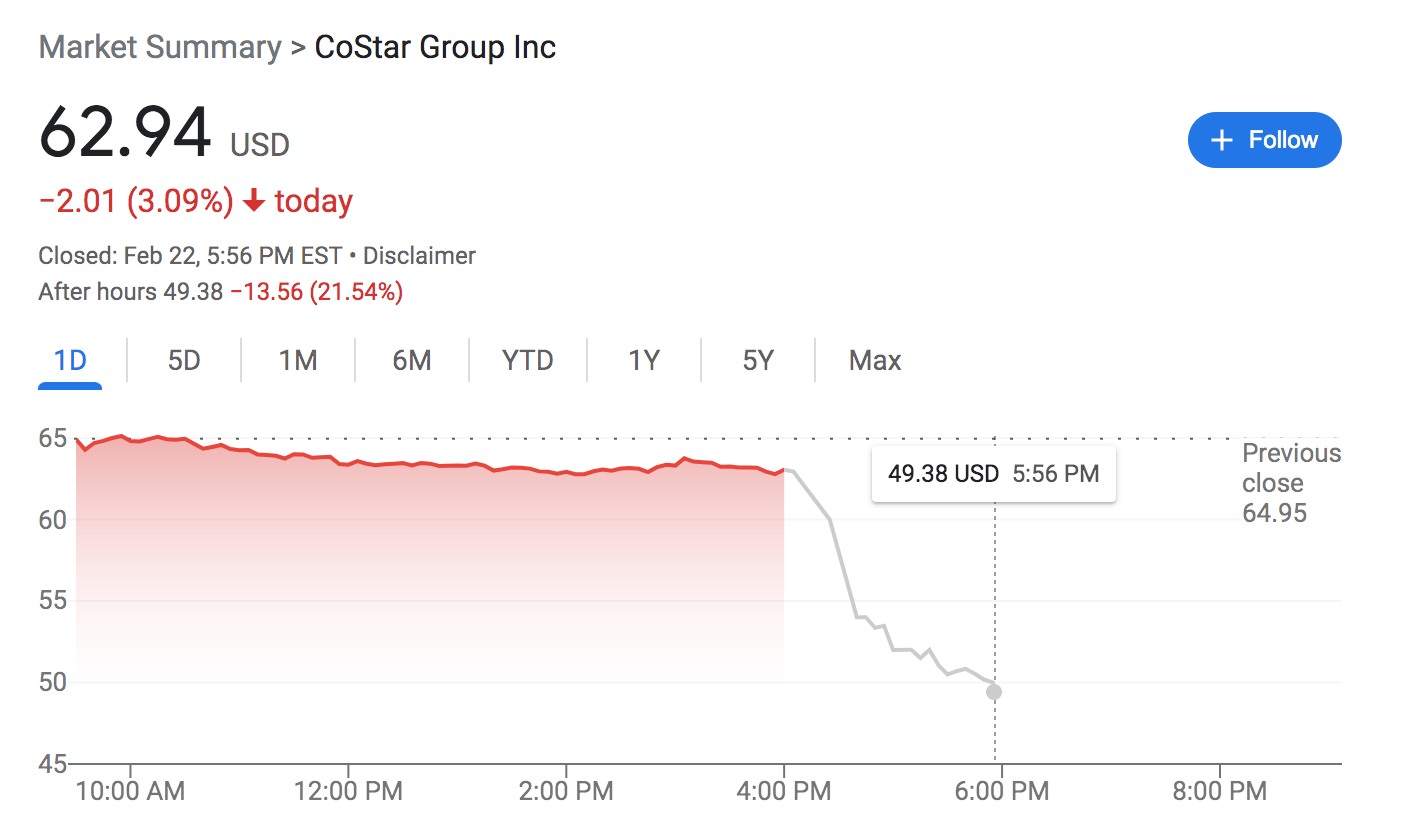Click the plus icon on Follow button
The image size is (1416, 832).
[x=1221, y=140]
